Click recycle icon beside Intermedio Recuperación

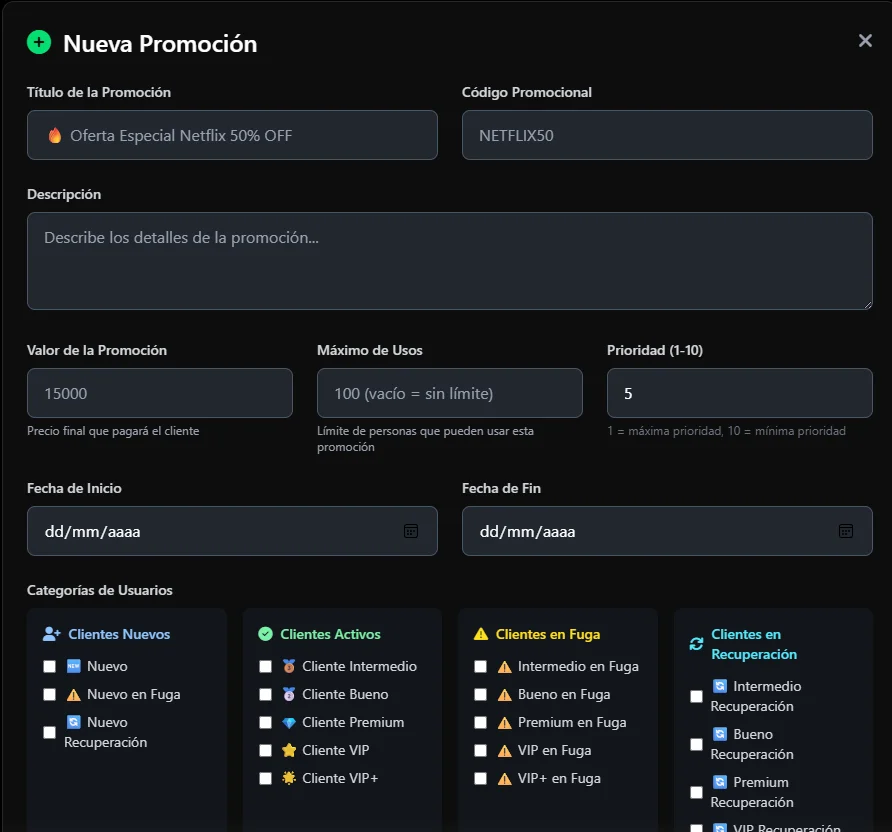pos(720,686)
